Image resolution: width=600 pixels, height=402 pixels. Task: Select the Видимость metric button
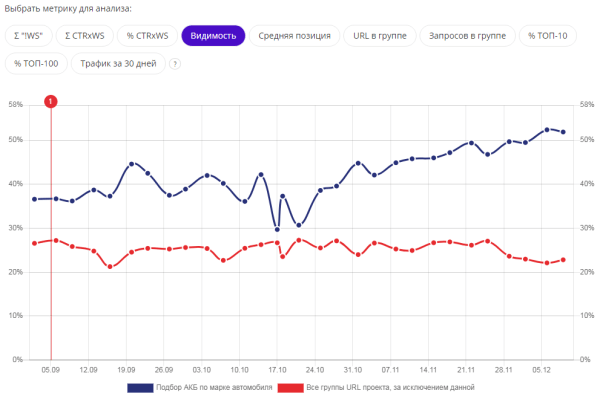point(212,36)
